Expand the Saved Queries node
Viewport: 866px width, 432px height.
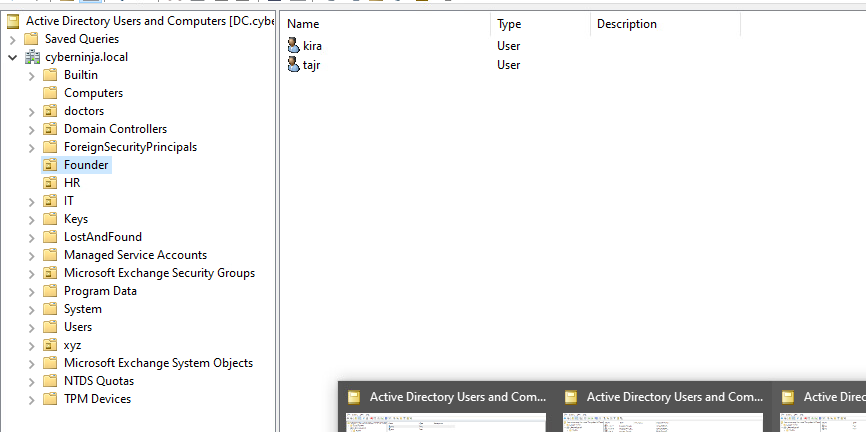point(13,39)
